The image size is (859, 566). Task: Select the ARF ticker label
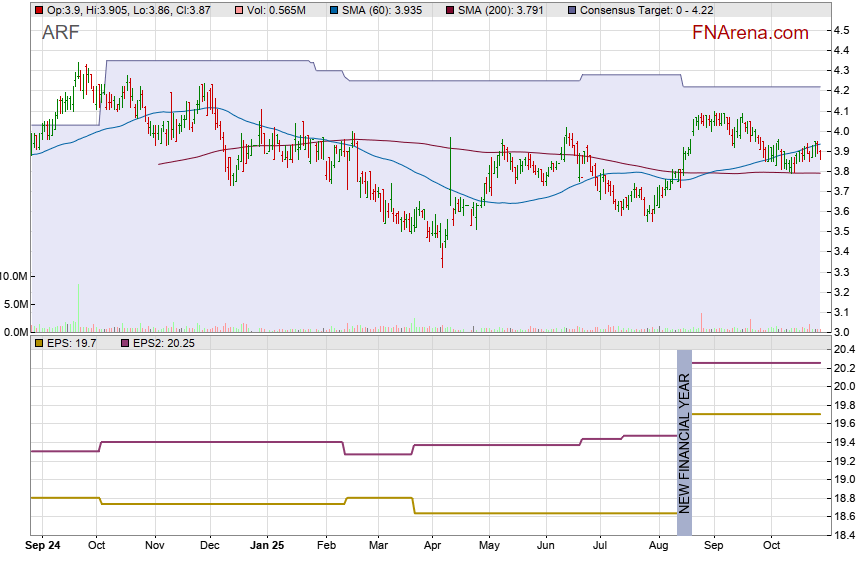60,33
